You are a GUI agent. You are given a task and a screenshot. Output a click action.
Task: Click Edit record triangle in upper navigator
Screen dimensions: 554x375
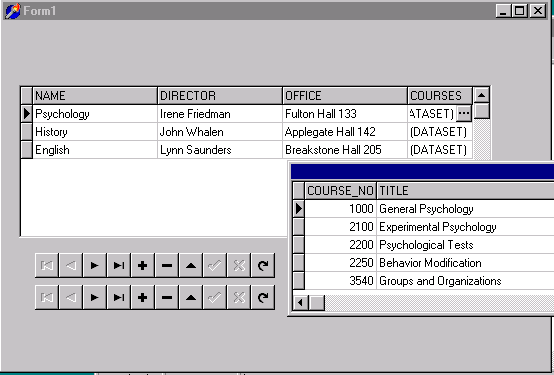191,265
